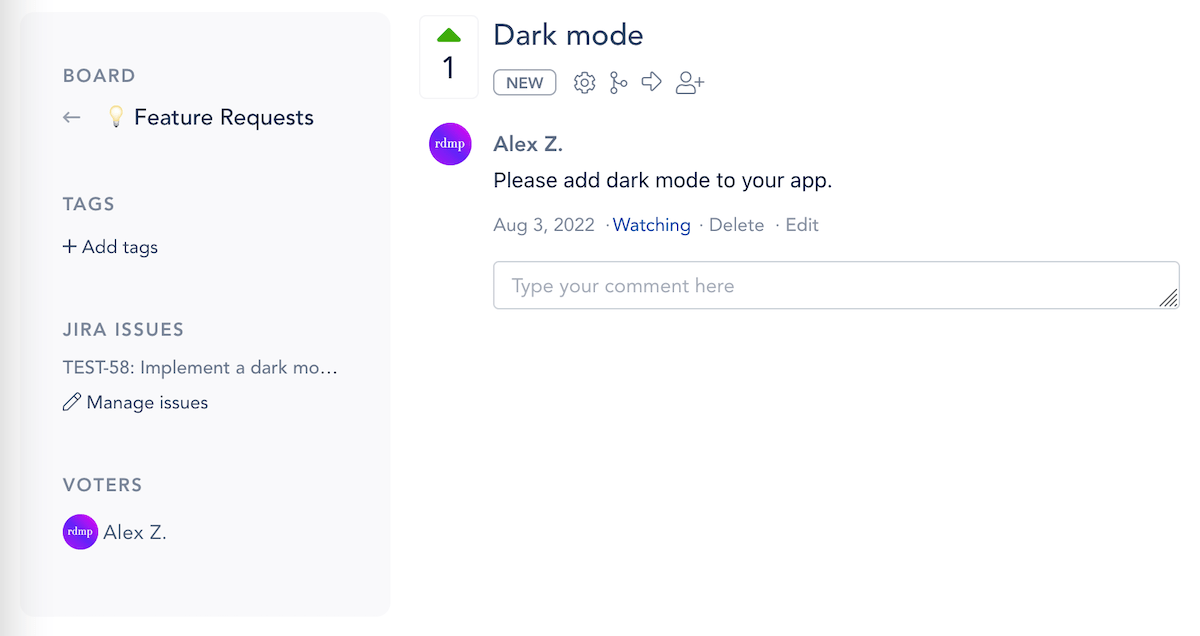
Task: Open Jira issue TEST-58
Action: point(200,367)
